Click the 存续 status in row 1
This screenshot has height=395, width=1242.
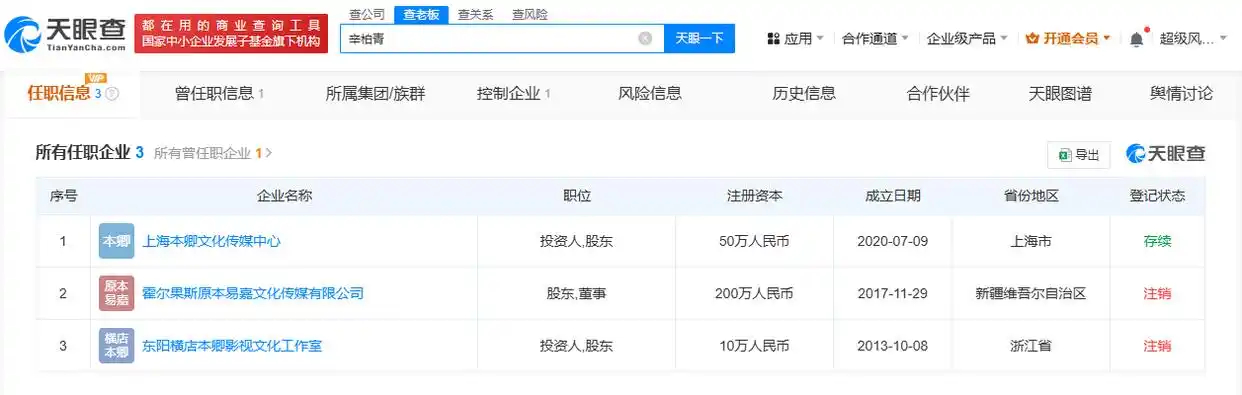[x=1157, y=242]
